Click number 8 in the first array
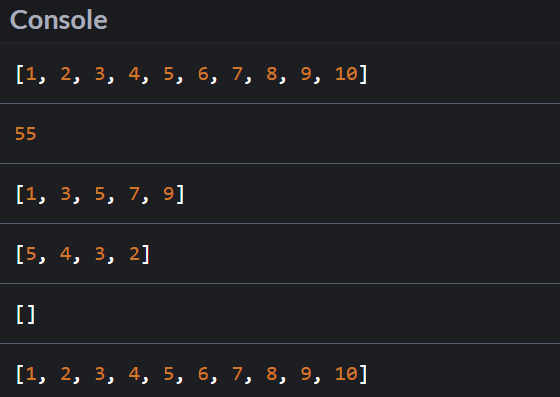The image size is (560, 397). click(271, 74)
